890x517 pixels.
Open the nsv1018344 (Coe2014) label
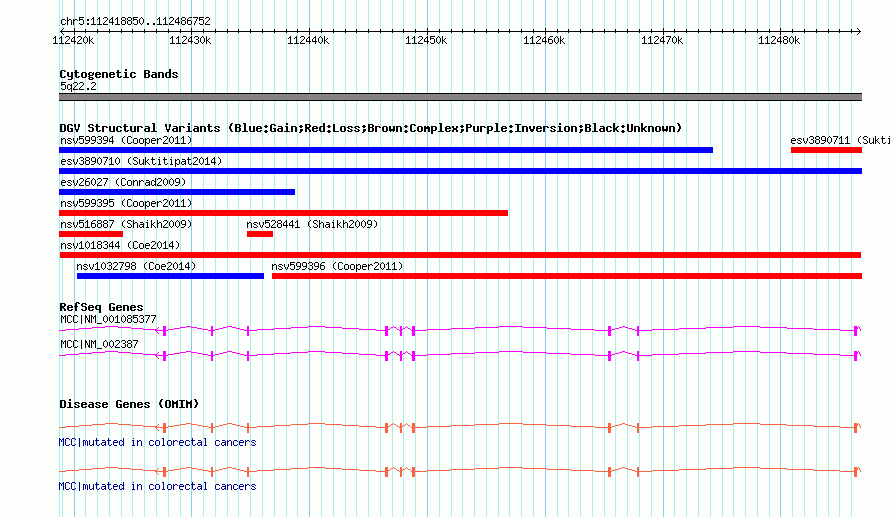(x=120, y=245)
